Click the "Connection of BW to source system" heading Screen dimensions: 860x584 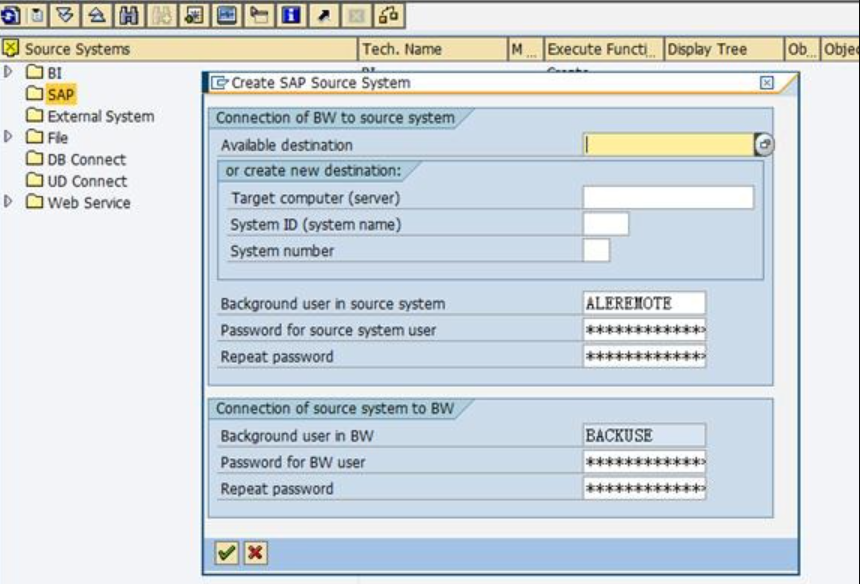(x=335, y=118)
